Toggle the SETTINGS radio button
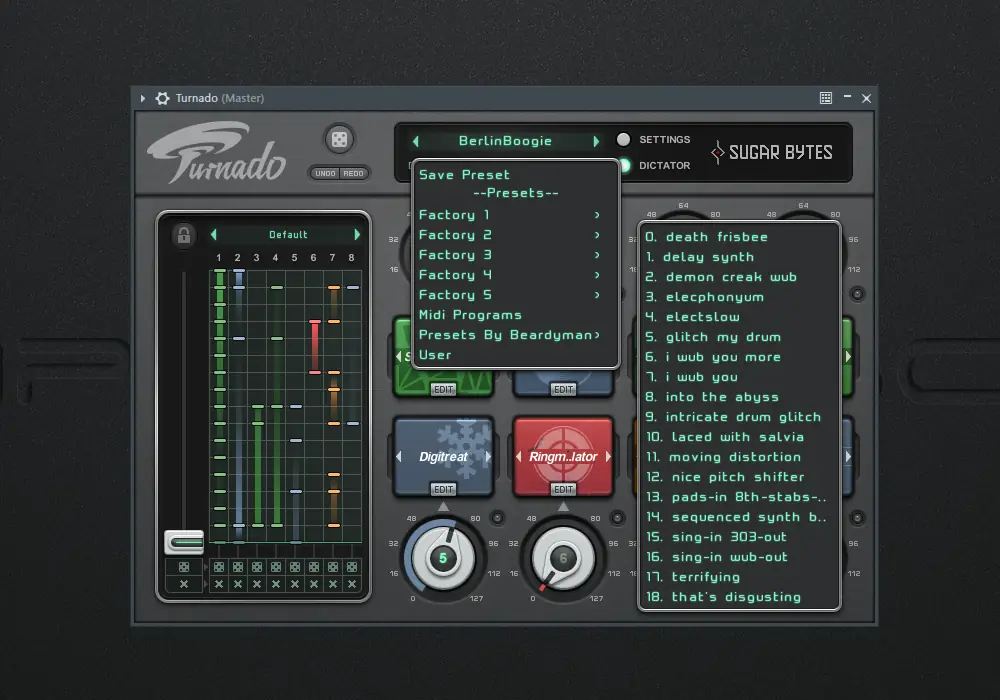Screen dimensions: 1000x700 623,140
